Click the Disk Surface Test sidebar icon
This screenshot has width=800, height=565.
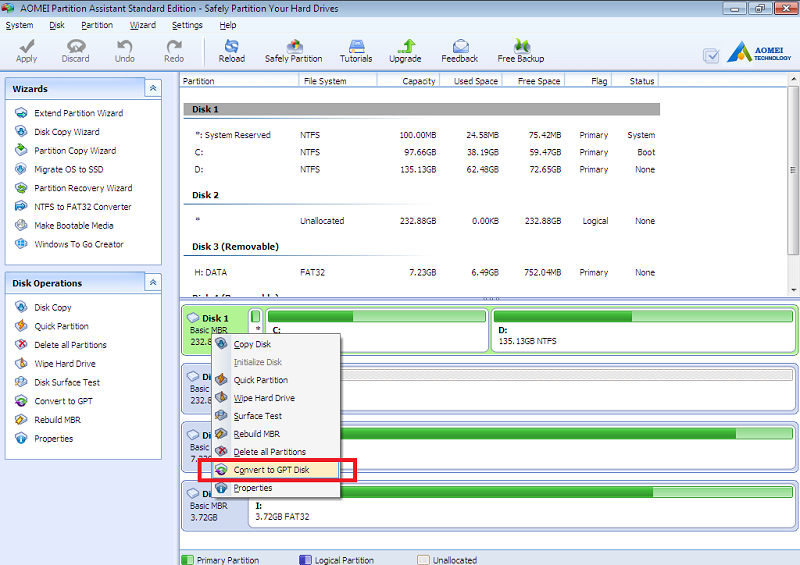21,382
